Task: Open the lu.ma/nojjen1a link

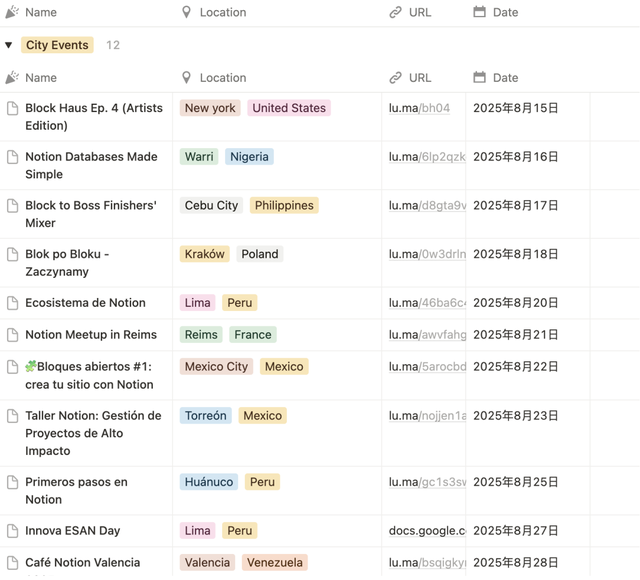Action: click(427, 416)
